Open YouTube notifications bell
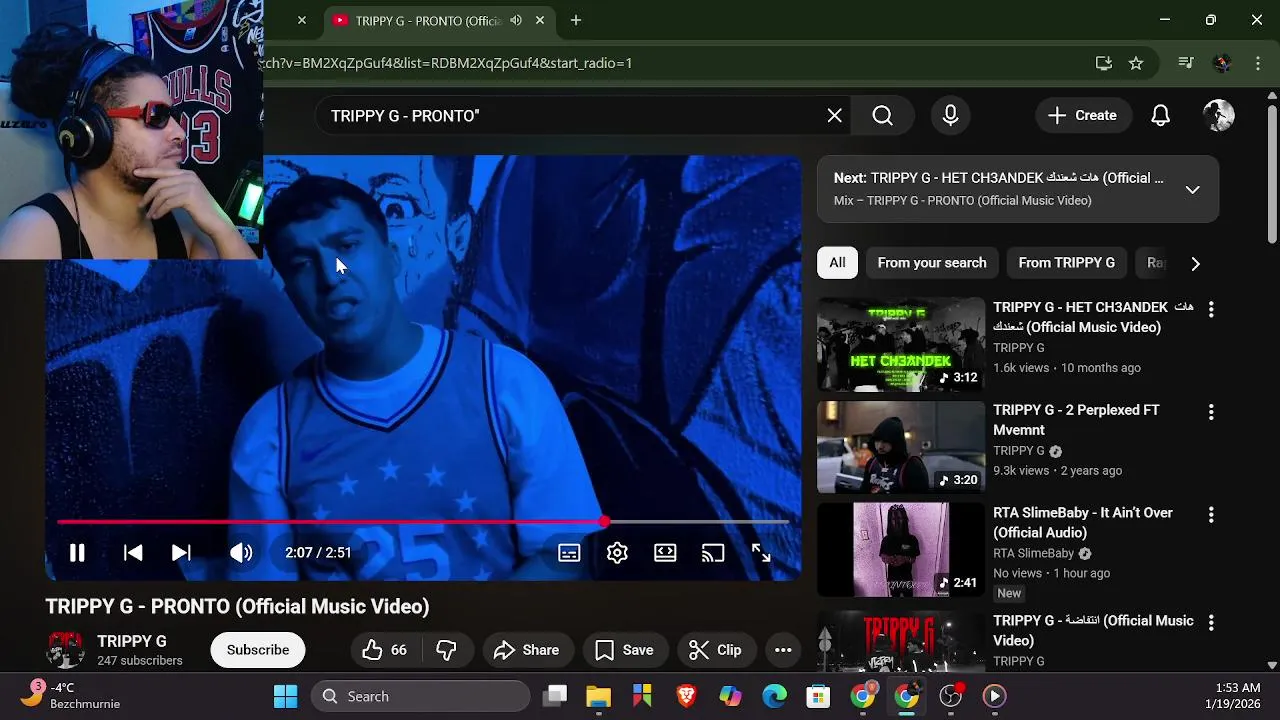The image size is (1280, 720). point(1160,116)
